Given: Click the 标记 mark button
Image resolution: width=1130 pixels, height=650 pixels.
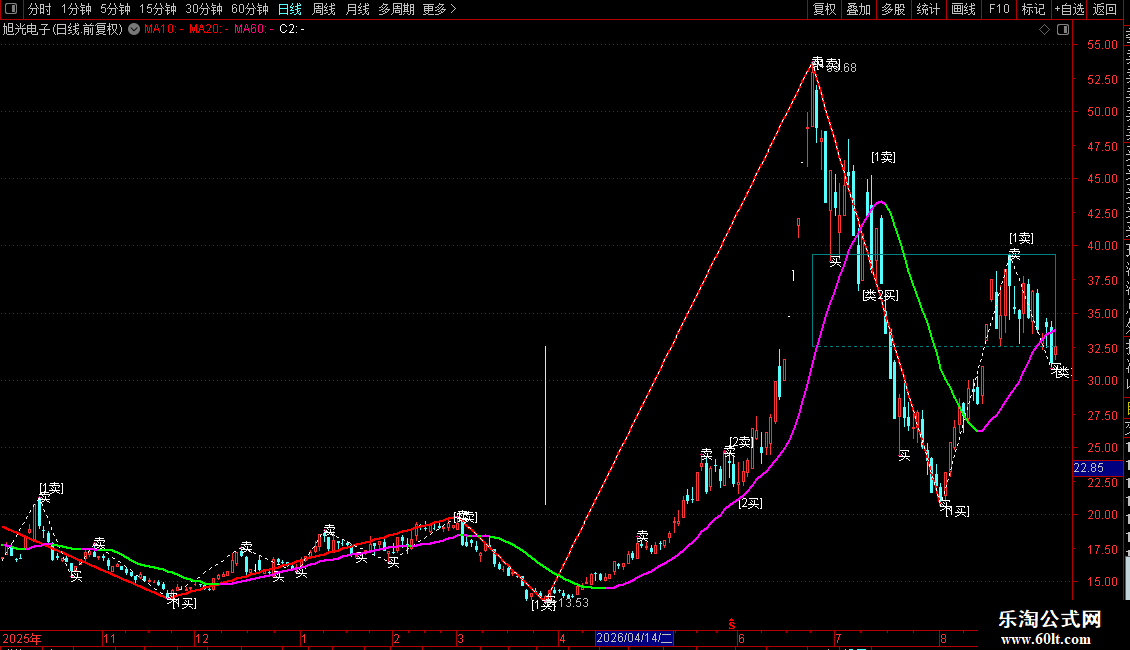Looking at the screenshot, I should tap(1033, 9).
